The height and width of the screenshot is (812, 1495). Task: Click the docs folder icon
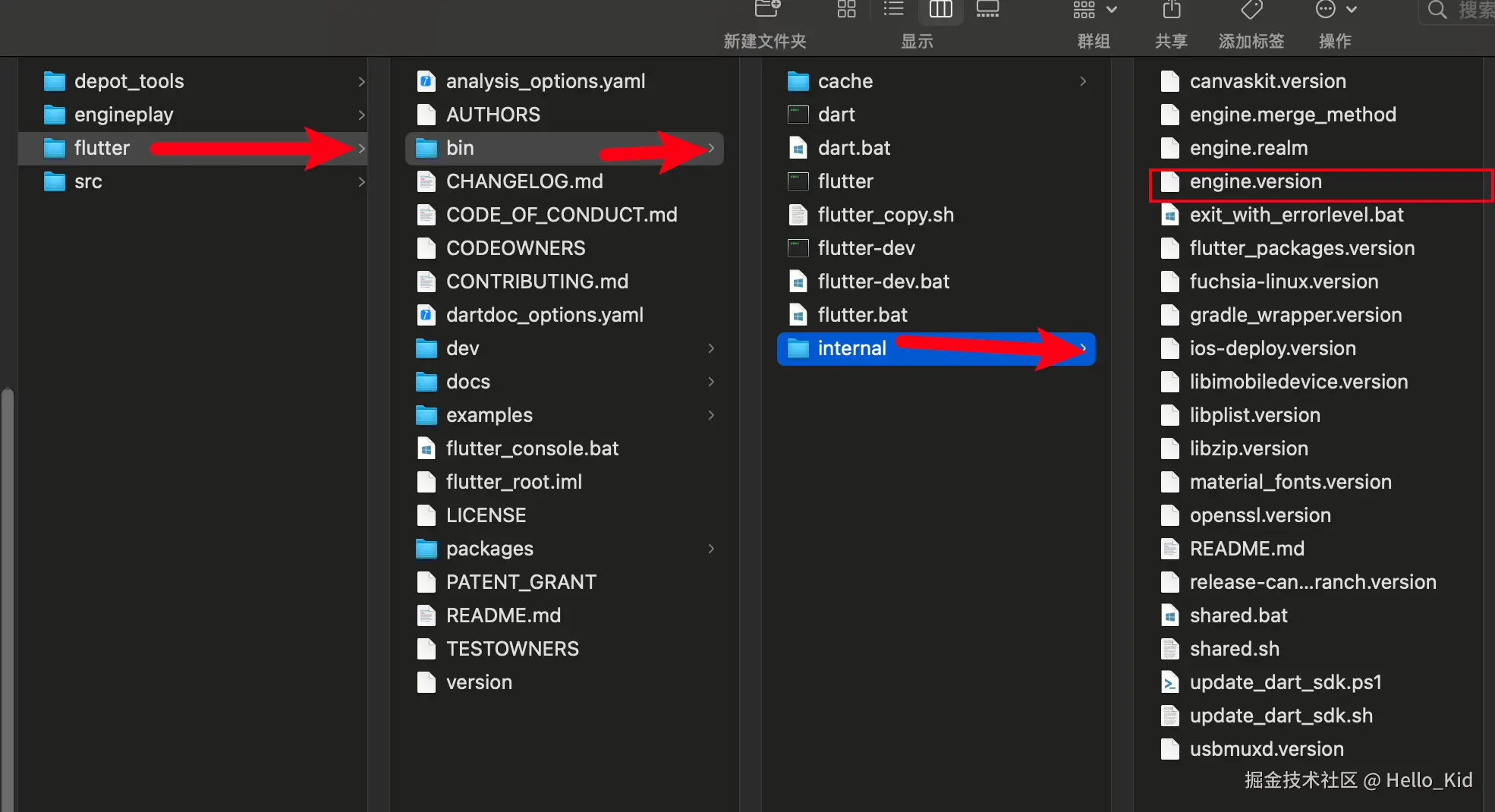(x=426, y=382)
